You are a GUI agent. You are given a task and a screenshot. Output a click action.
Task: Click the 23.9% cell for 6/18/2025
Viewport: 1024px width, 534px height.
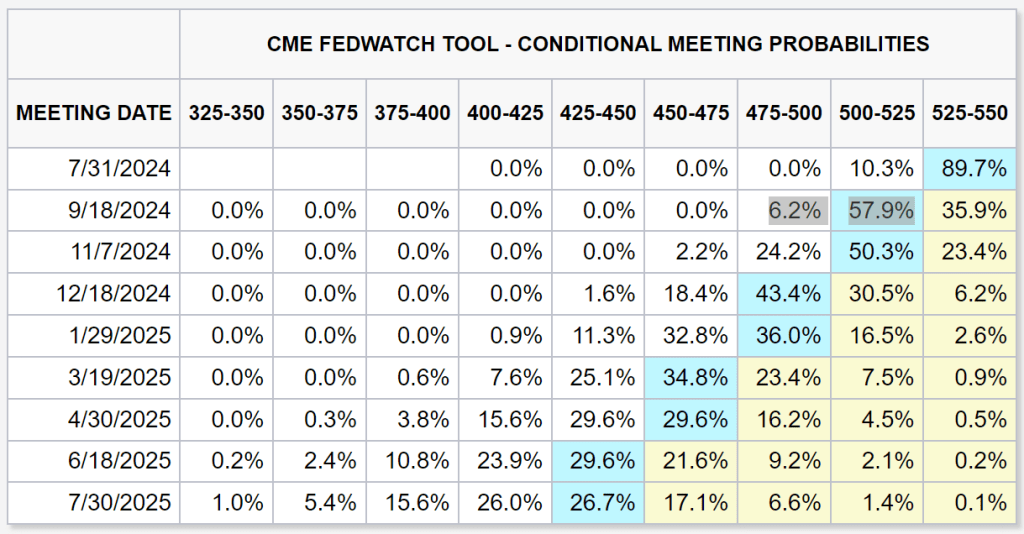point(505,461)
